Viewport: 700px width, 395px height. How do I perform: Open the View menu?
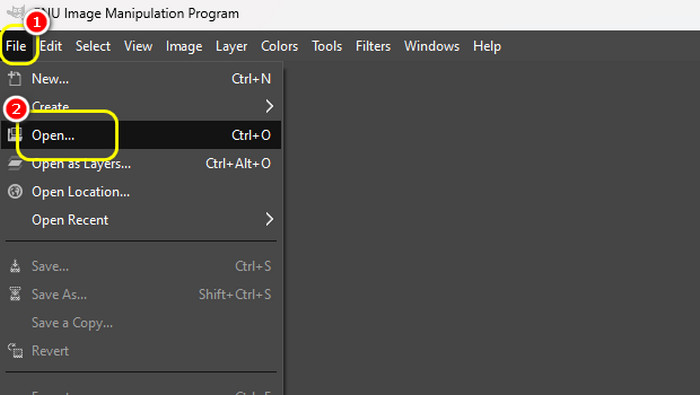[x=138, y=46]
